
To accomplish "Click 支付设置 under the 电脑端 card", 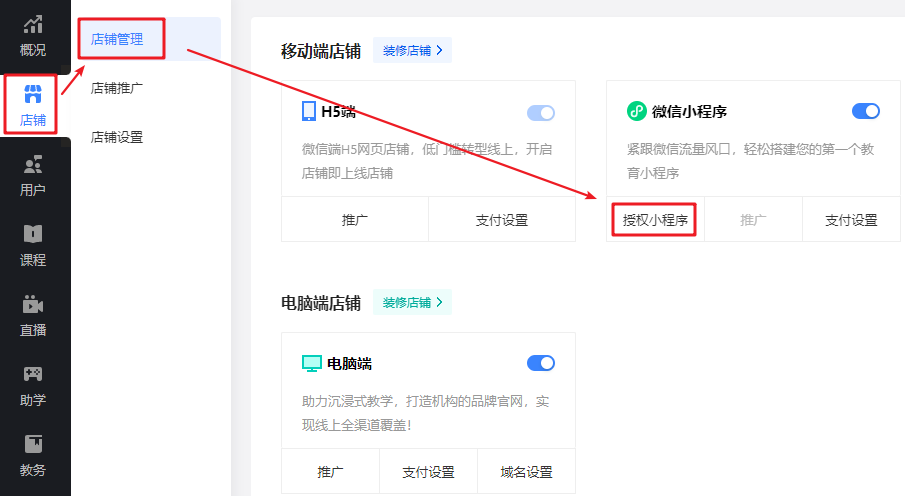I will pyautogui.click(x=428, y=472).
